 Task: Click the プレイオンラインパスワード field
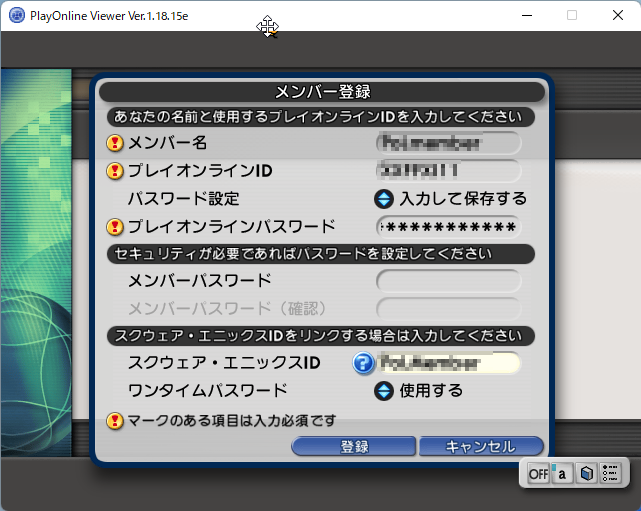point(448,226)
